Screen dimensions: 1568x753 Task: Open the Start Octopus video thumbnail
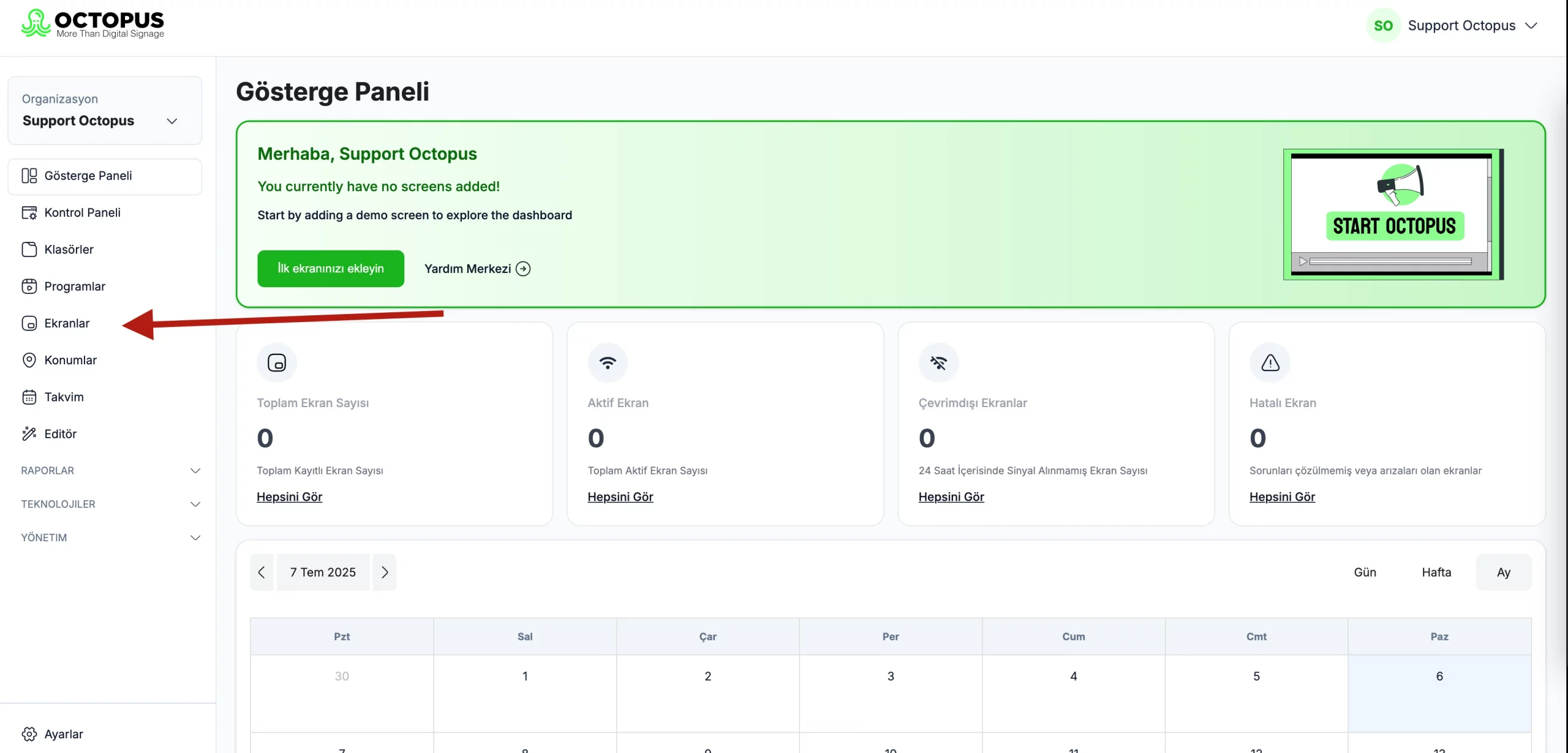1393,214
